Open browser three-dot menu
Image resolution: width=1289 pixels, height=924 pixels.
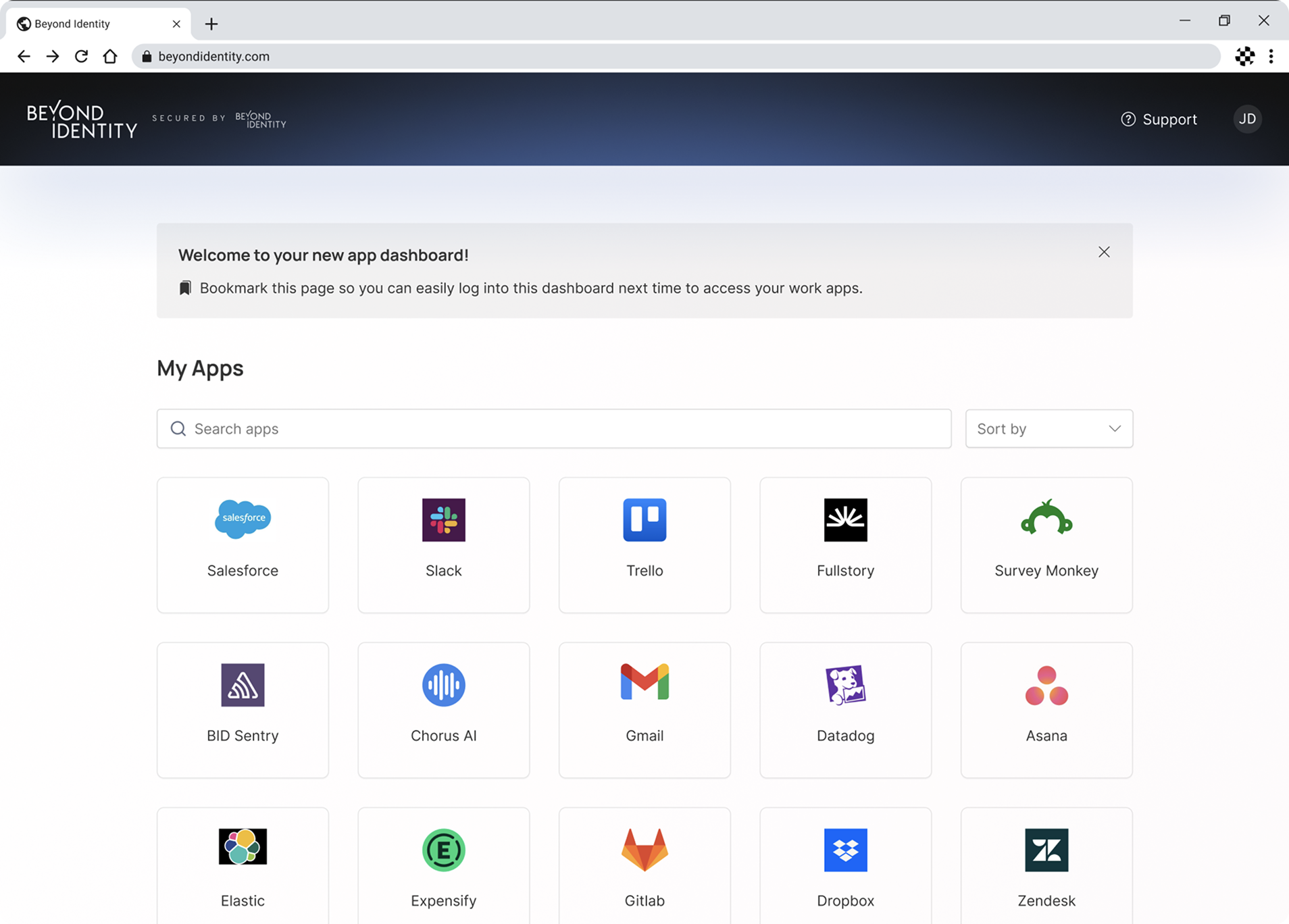tap(1271, 56)
